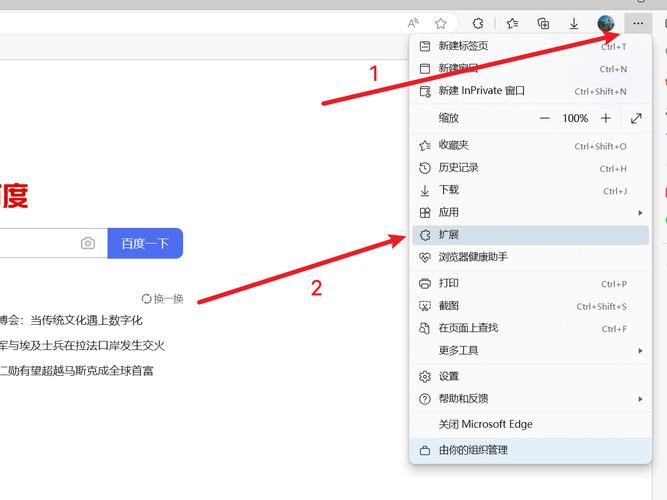Open headline about 埃及士兵在拉法口岸
This screenshot has width=667, height=500.
point(82,346)
